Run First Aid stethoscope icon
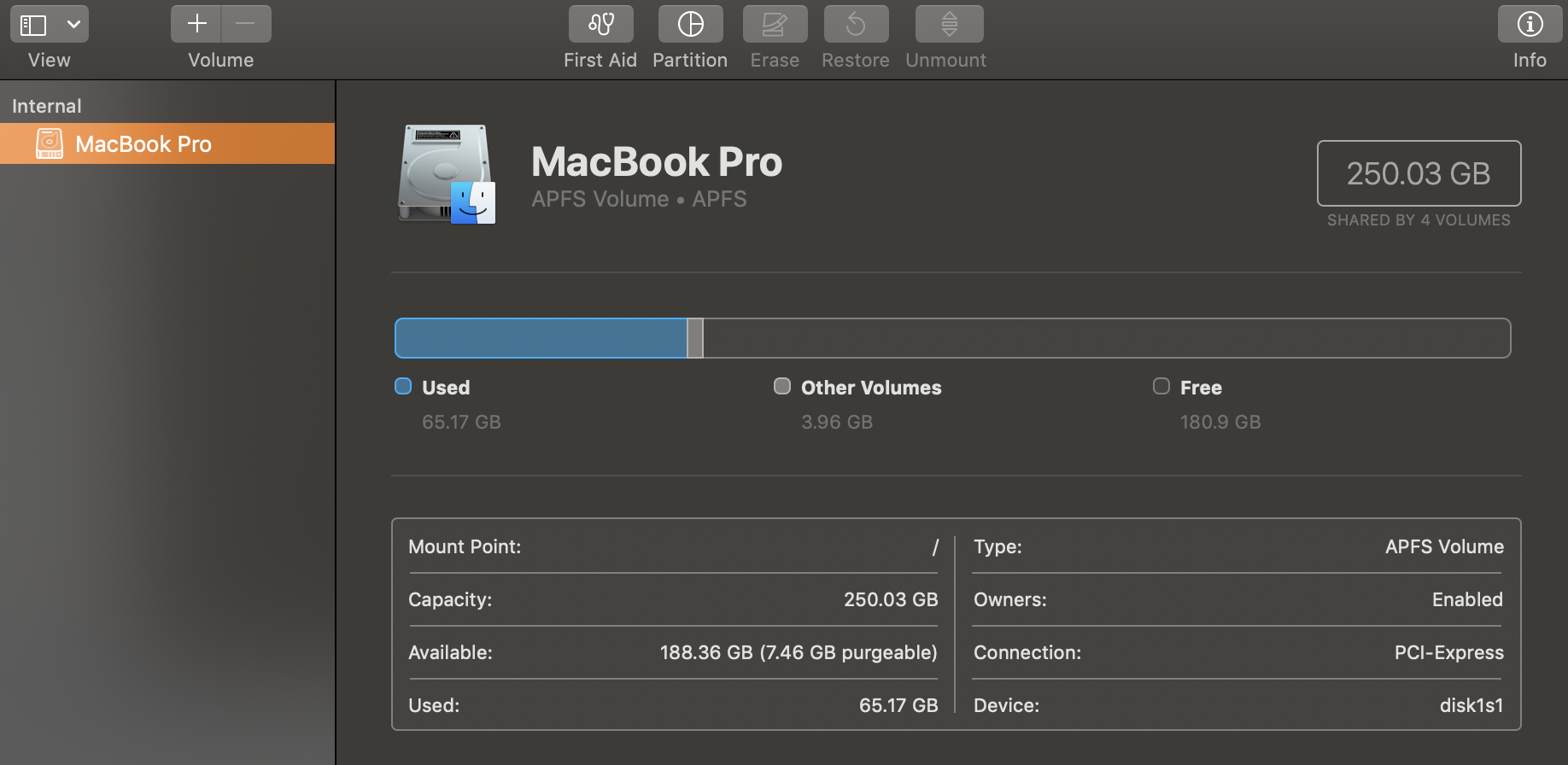 pyautogui.click(x=601, y=24)
